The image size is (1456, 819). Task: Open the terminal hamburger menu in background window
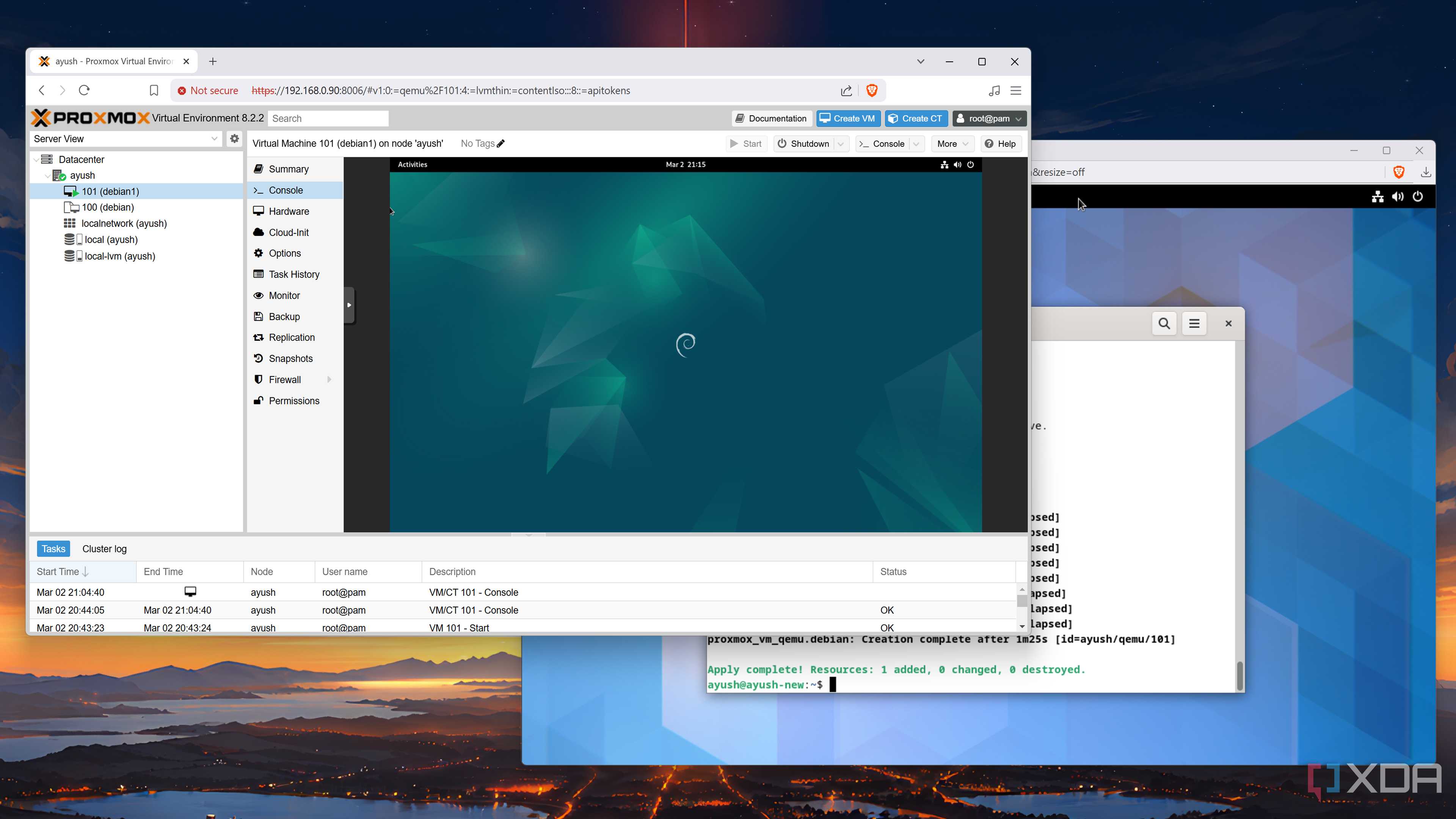[x=1194, y=323]
